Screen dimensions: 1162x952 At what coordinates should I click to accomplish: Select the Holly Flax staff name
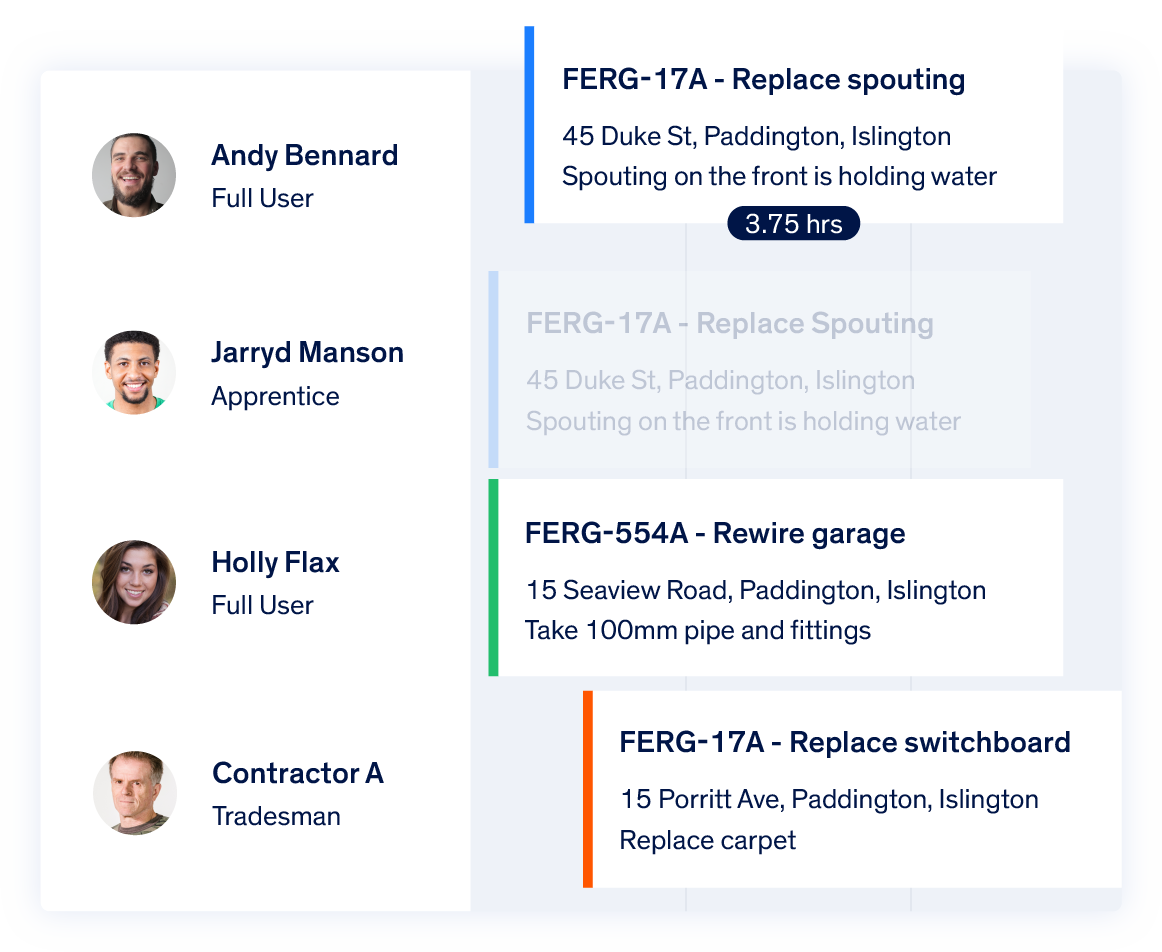point(275,563)
